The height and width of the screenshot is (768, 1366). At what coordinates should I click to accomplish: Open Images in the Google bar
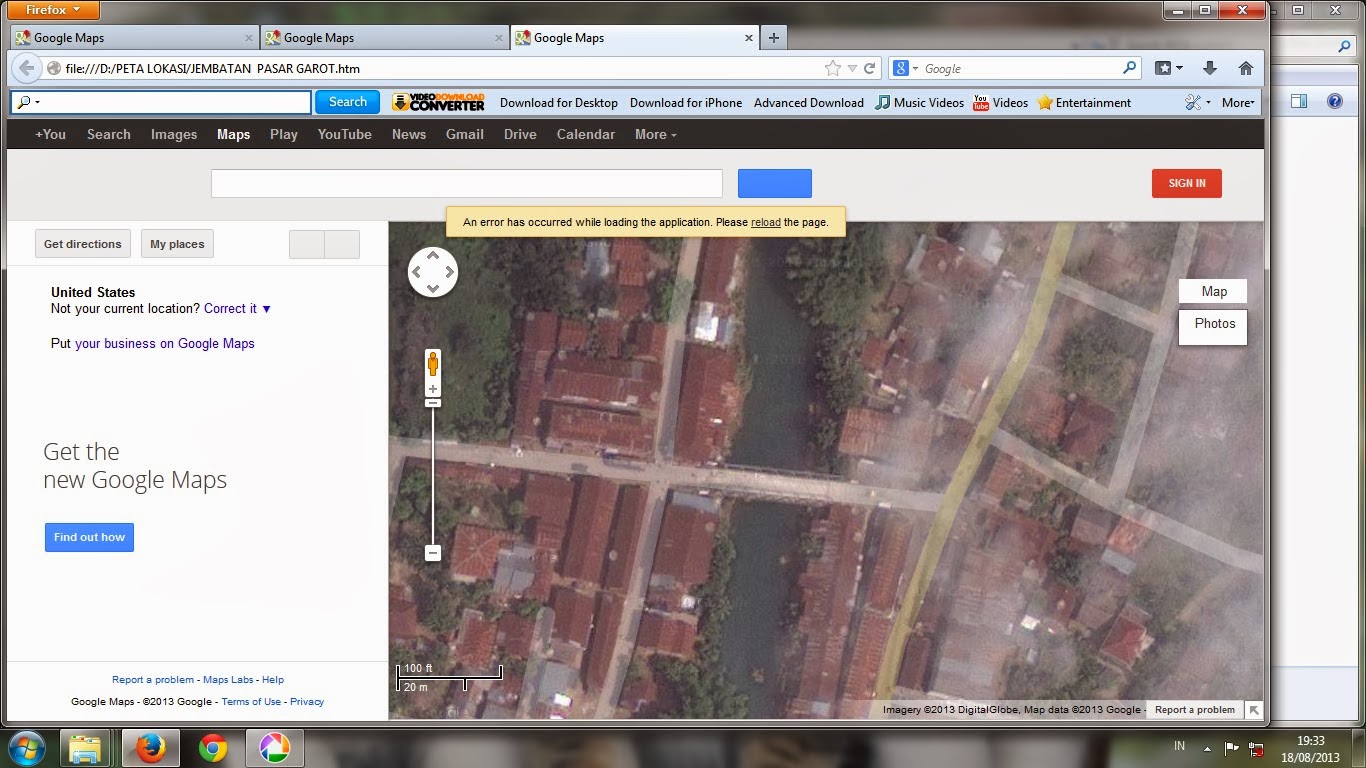click(174, 134)
